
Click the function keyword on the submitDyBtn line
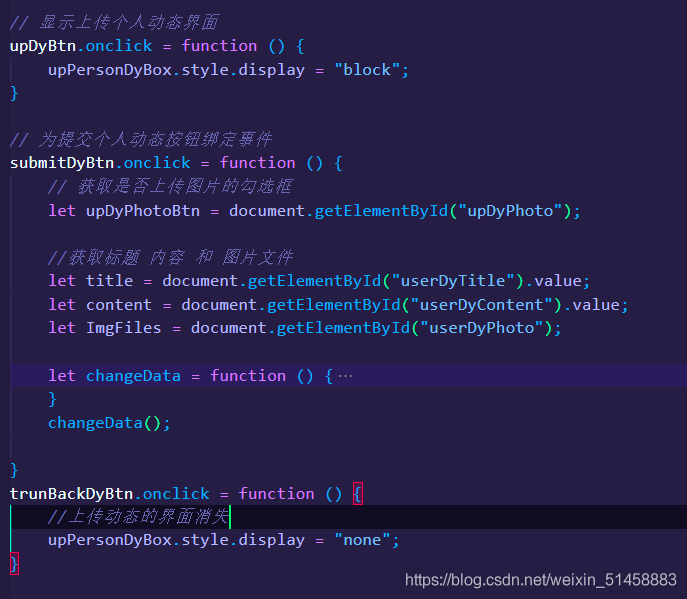[x=258, y=163]
